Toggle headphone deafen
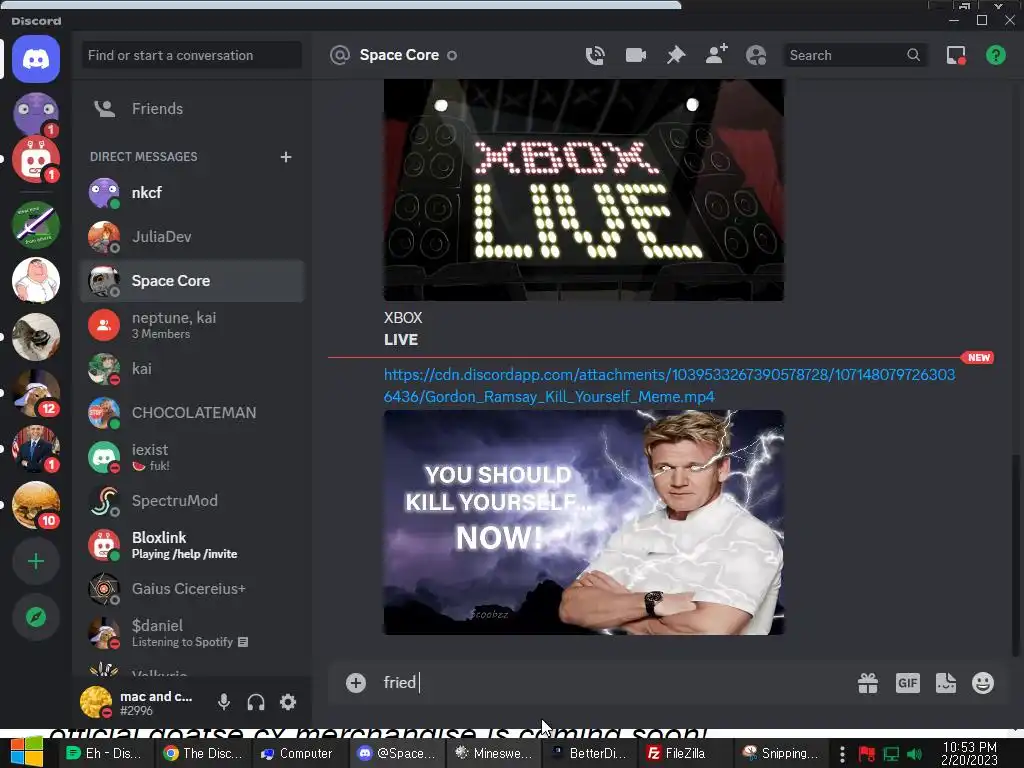Screen dimensions: 1024x768 tap(256, 702)
